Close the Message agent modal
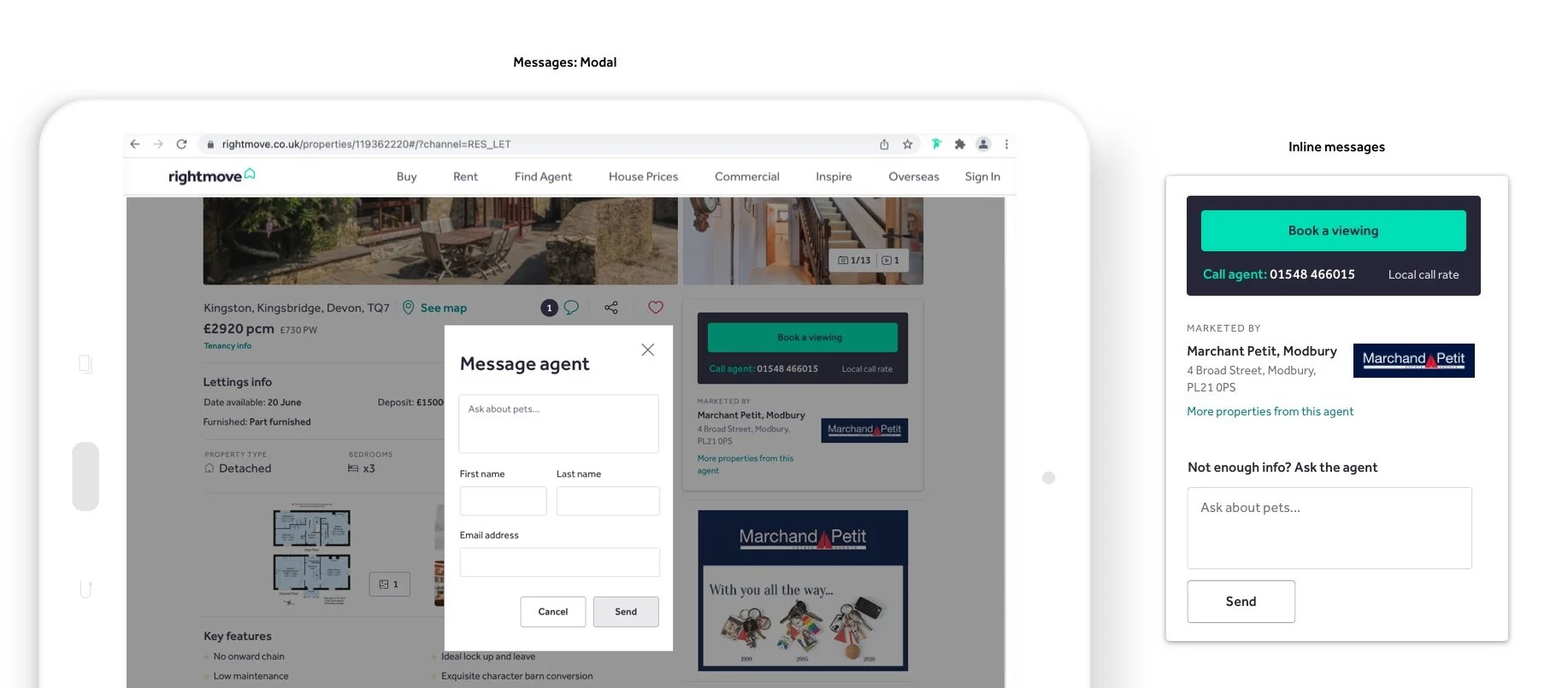 pos(648,350)
